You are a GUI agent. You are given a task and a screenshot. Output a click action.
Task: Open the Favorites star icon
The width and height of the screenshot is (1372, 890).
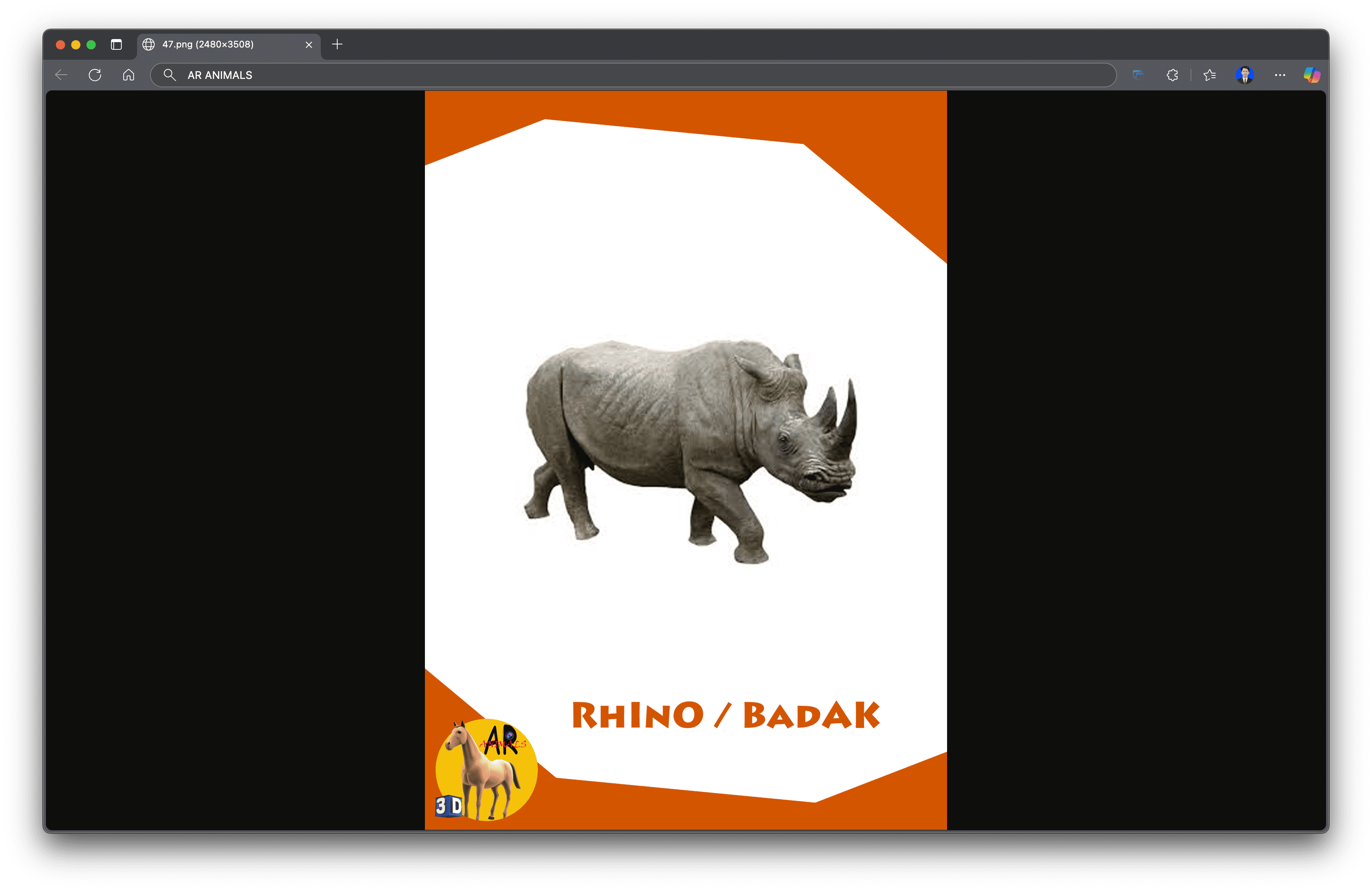click(x=1209, y=74)
